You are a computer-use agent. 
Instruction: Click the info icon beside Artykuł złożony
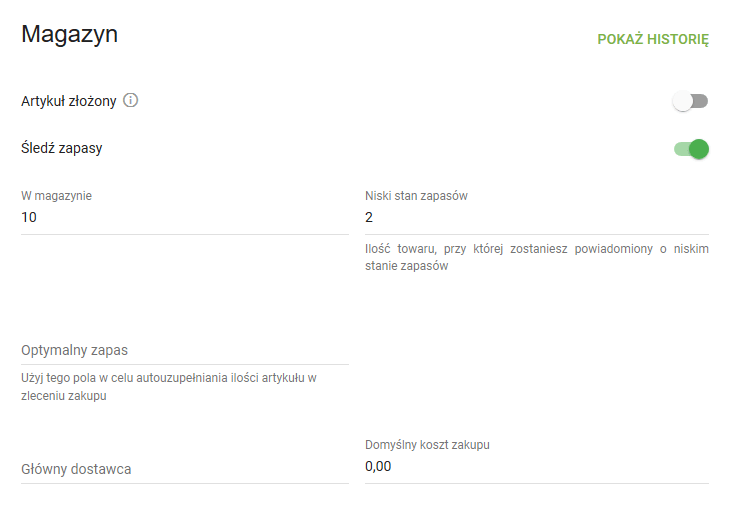pyautogui.click(x=131, y=101)
